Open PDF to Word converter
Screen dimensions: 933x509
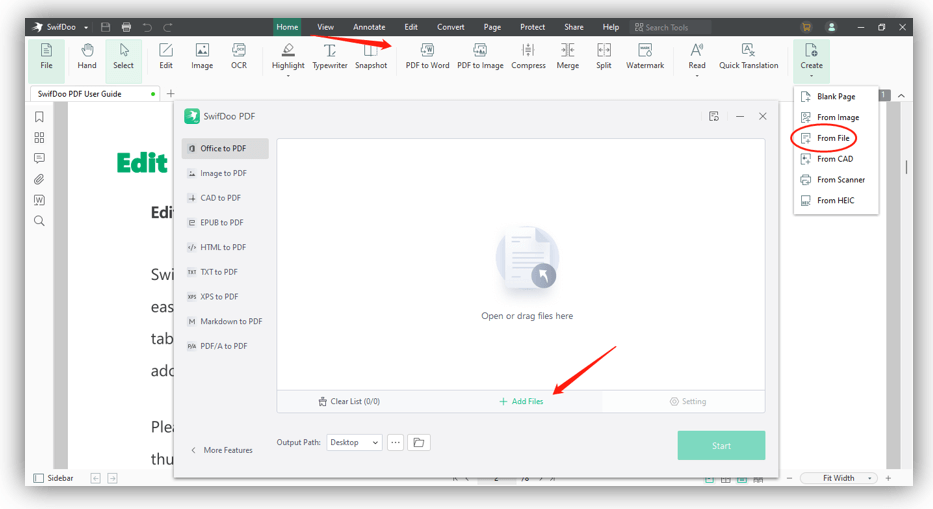point(427,57)
